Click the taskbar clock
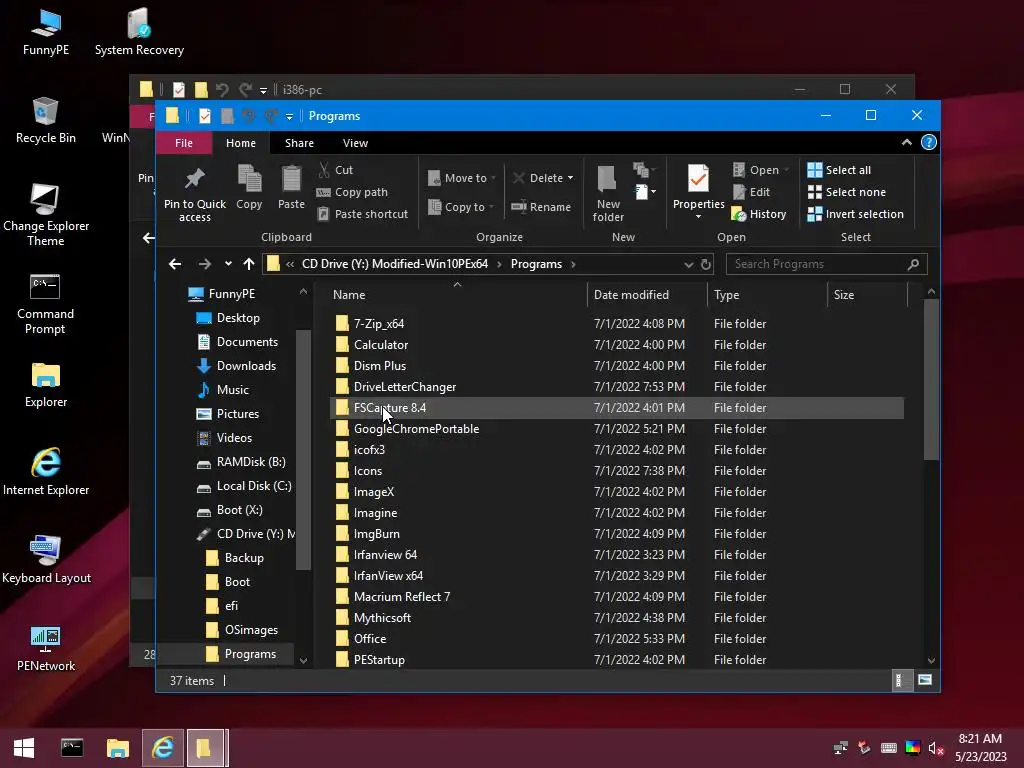Viewport: 1024px width, 768px height. (x=980, y=748)
